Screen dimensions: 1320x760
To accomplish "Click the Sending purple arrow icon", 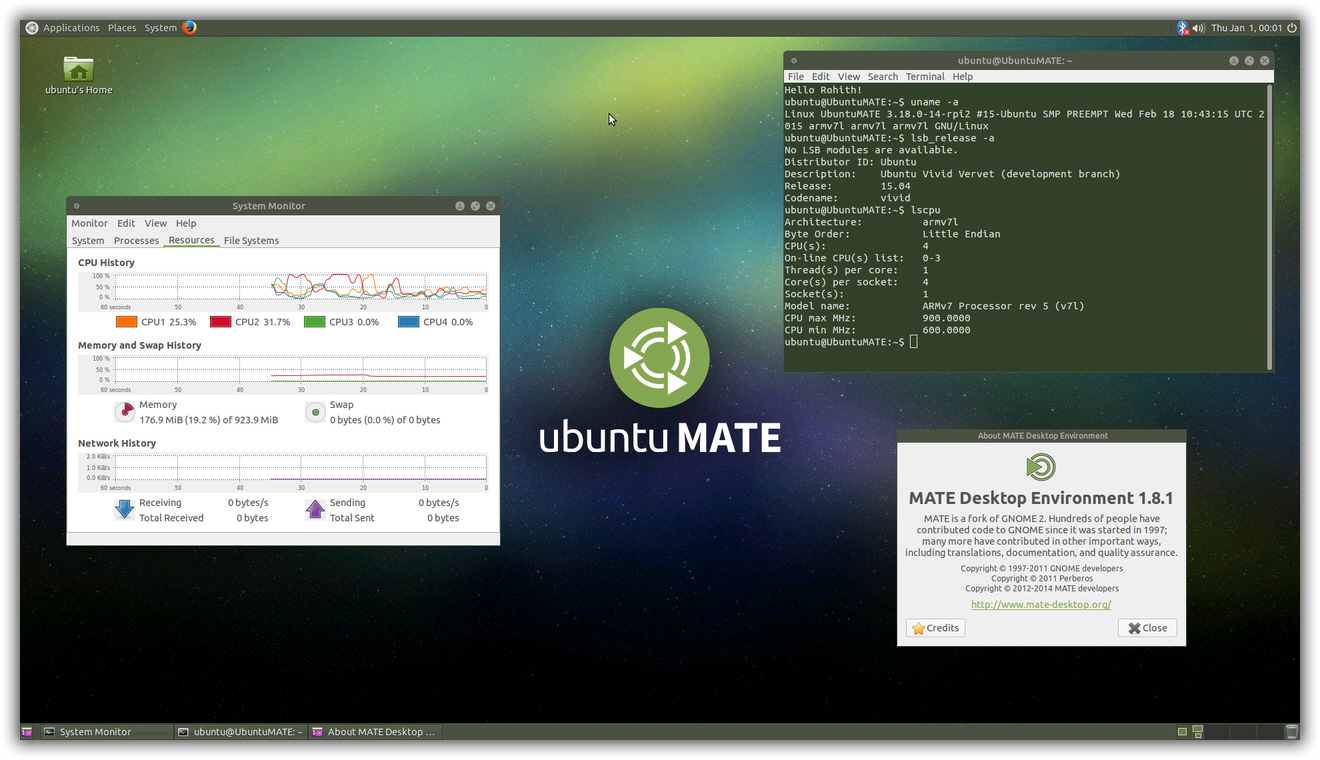I will point(315,509).
